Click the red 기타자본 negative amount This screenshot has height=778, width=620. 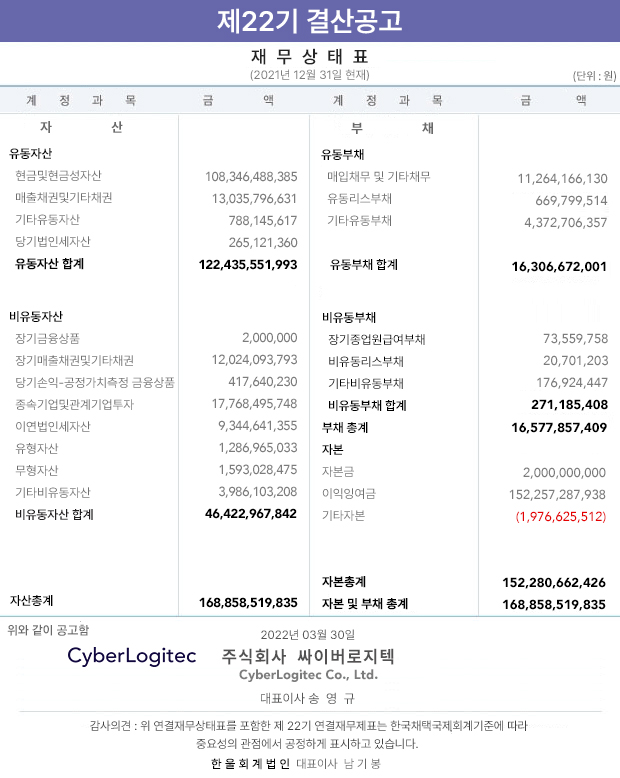(560, 517)
